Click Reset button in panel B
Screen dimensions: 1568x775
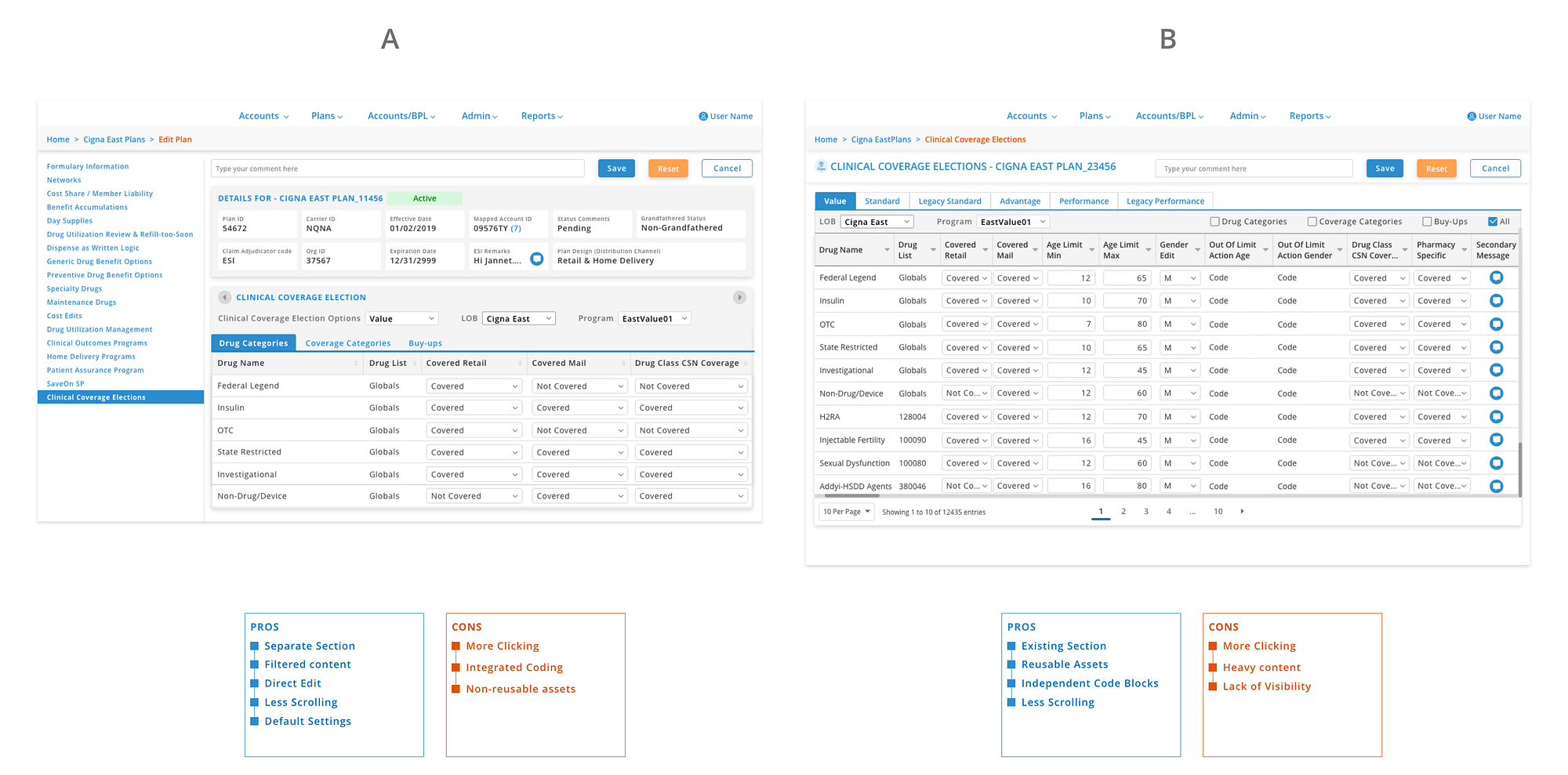1436,168
